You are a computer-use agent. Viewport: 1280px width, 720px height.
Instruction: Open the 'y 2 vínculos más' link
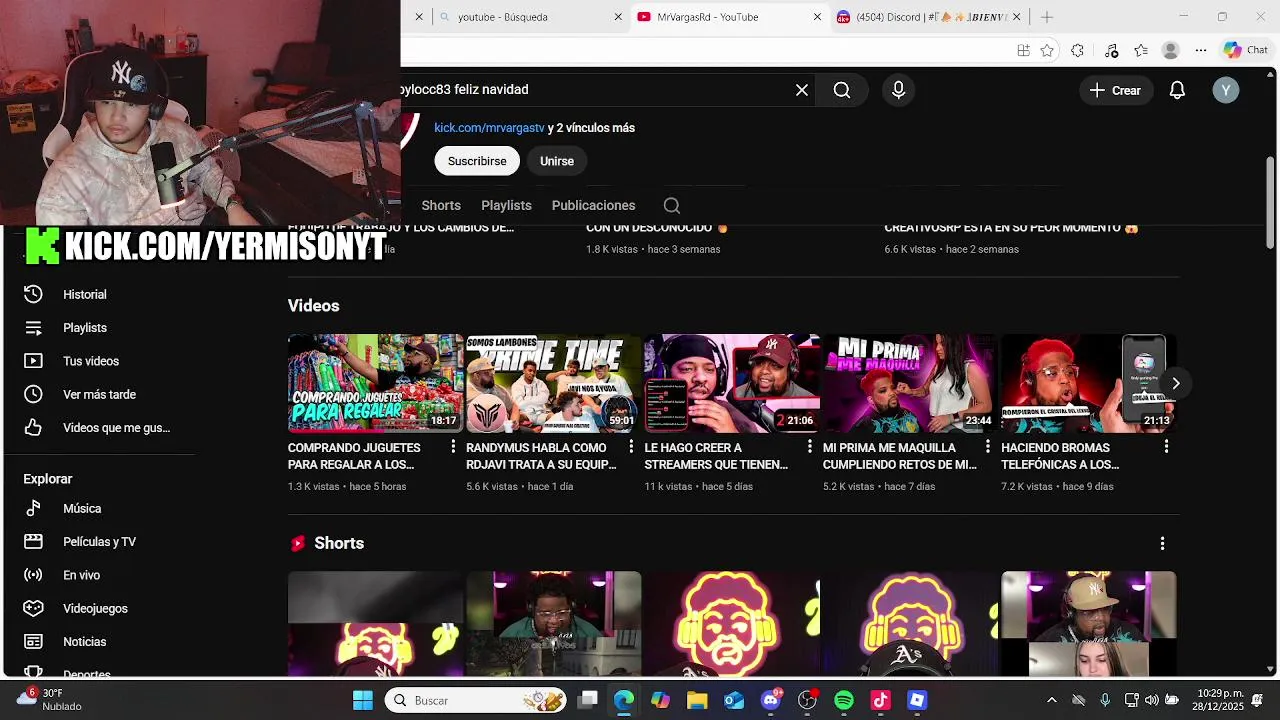[x=591, y=128]
